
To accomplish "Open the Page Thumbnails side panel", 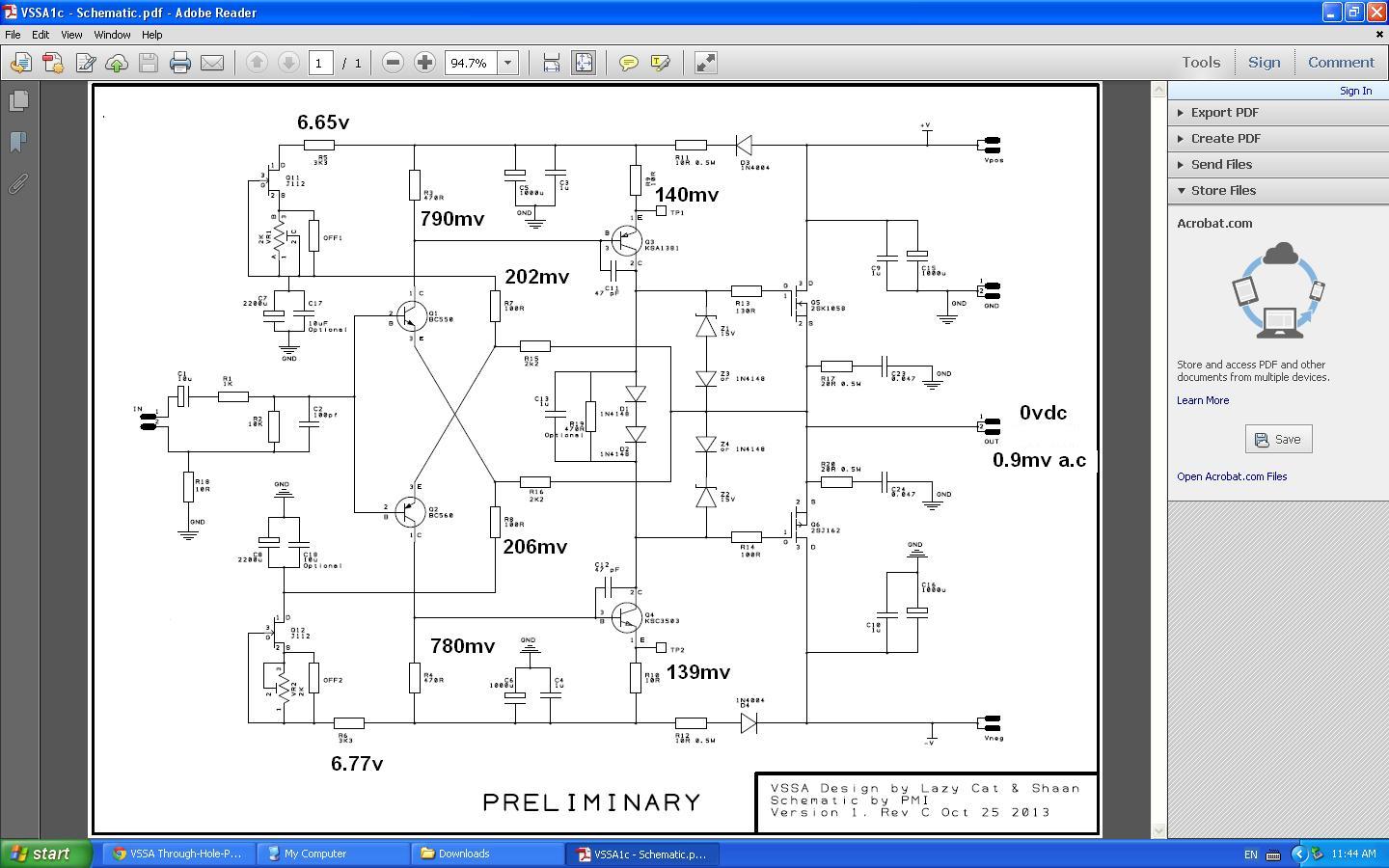I will pos(18,100).
